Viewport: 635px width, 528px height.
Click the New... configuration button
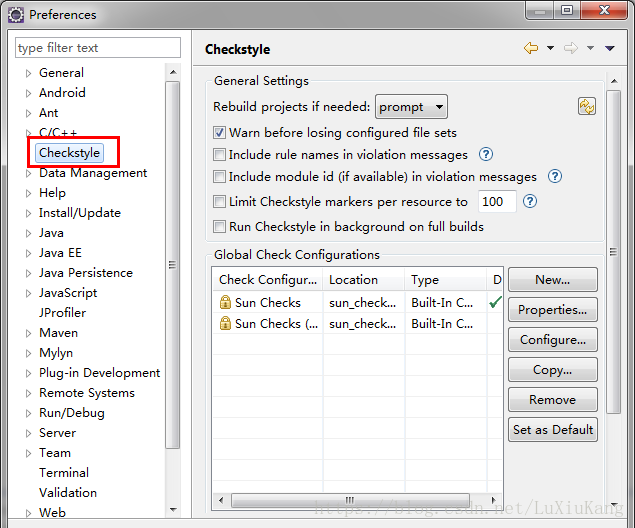coord(553,279)
